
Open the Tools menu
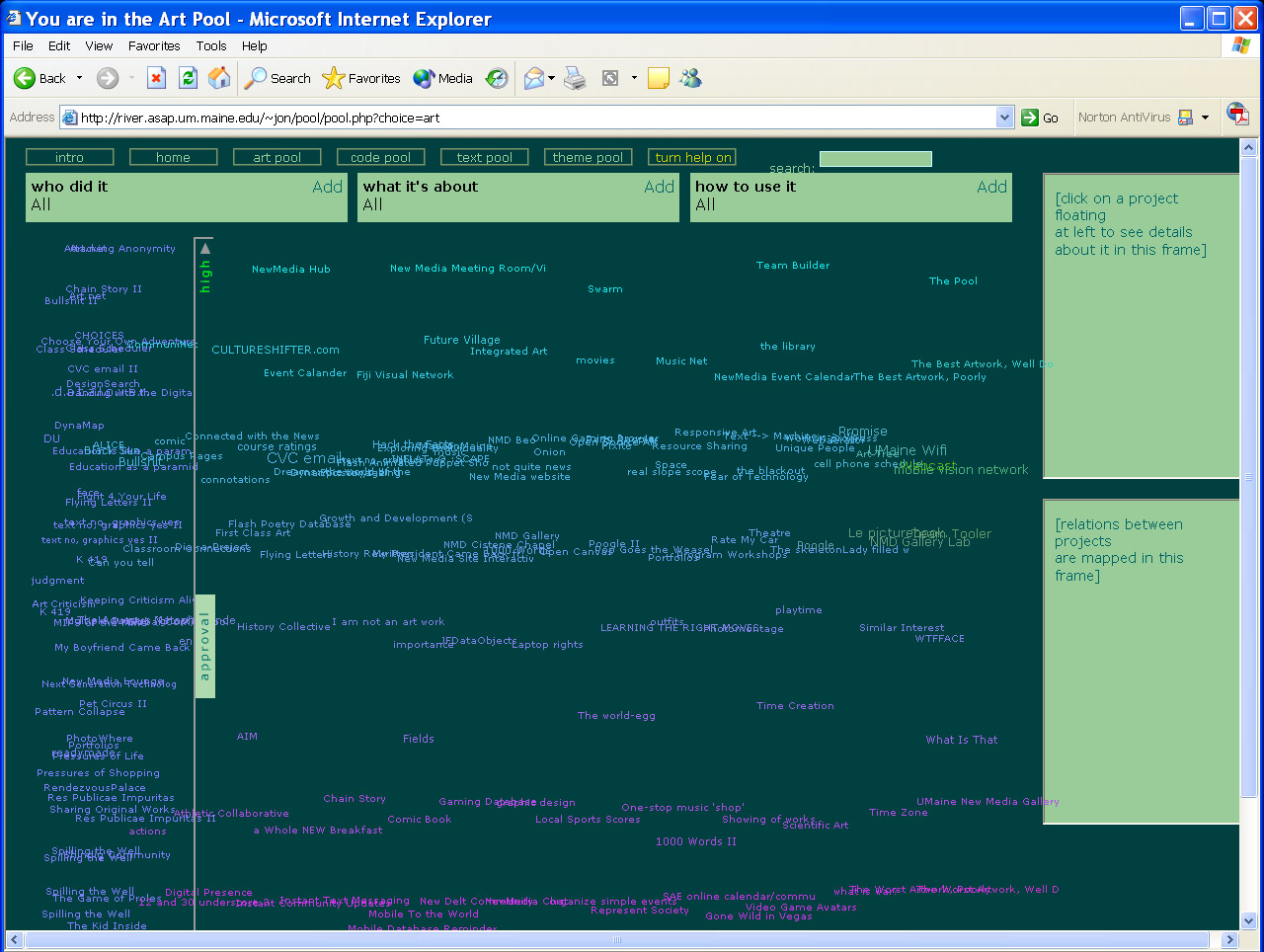210,45
